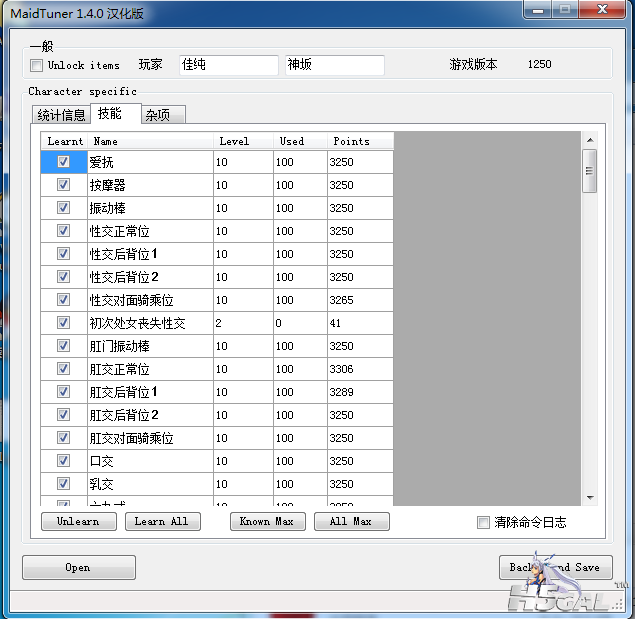Uncheck Learnt box for the 3306 points row

click(64, 369)
